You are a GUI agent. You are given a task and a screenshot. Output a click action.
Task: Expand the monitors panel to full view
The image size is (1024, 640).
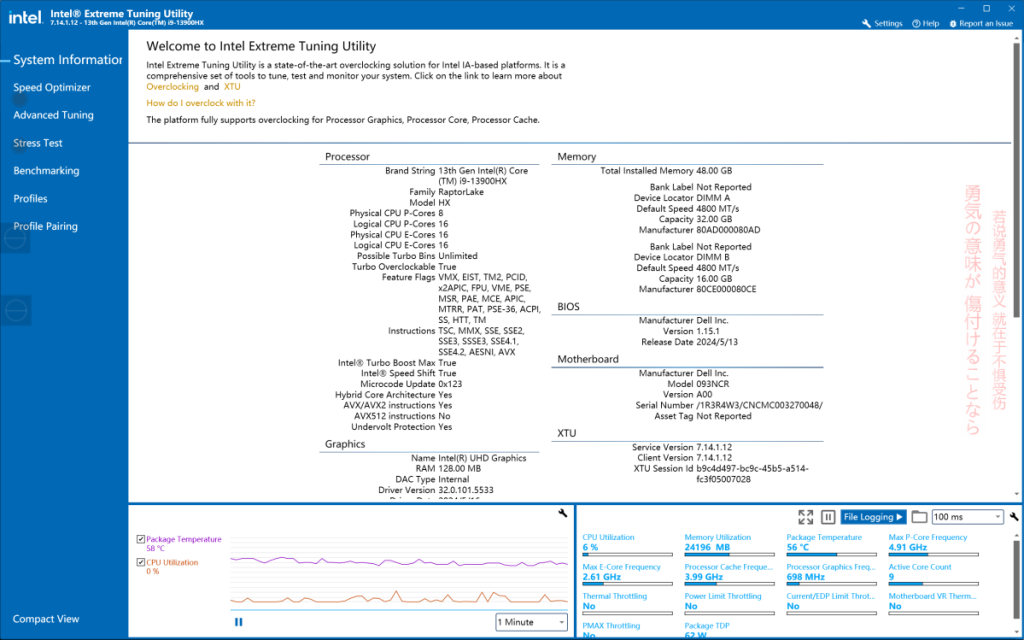(x=805, y=517)
